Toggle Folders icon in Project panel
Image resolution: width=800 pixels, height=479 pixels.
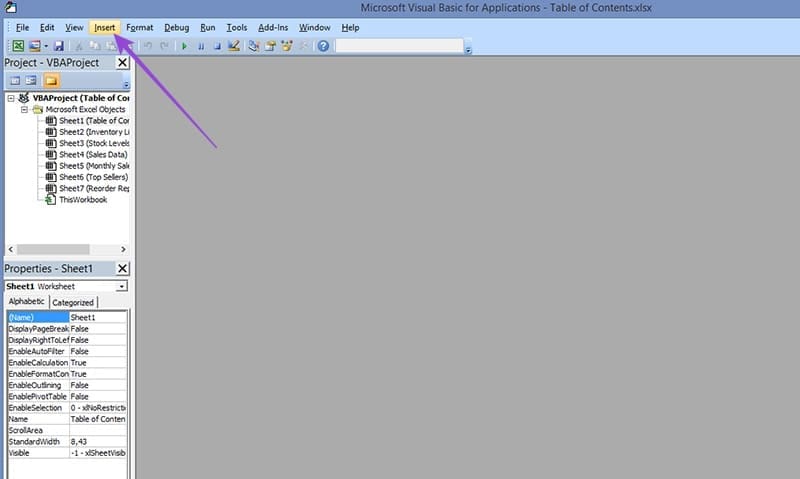click(51, 81)
